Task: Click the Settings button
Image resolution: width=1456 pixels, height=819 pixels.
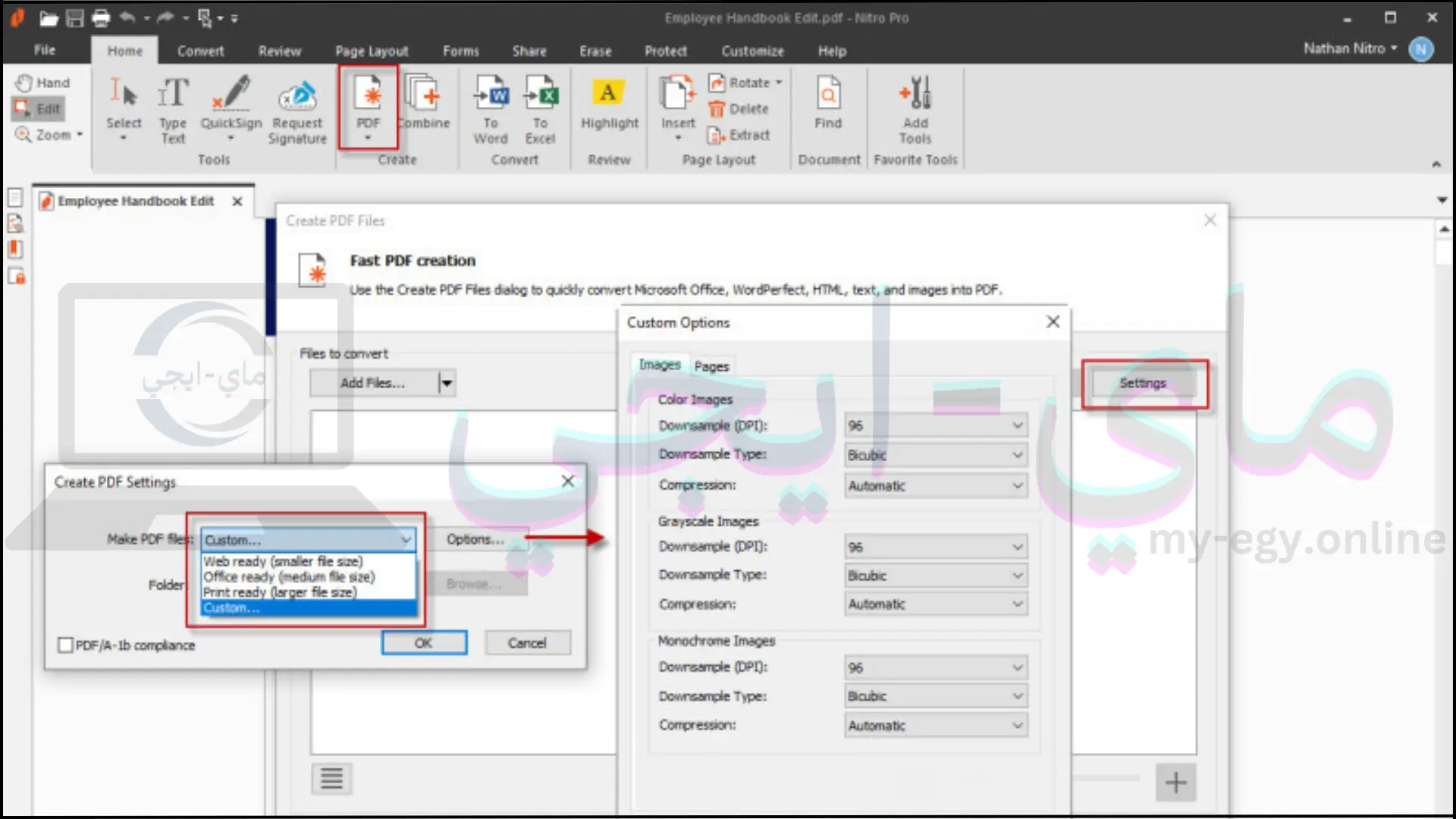Action: 1143,383
